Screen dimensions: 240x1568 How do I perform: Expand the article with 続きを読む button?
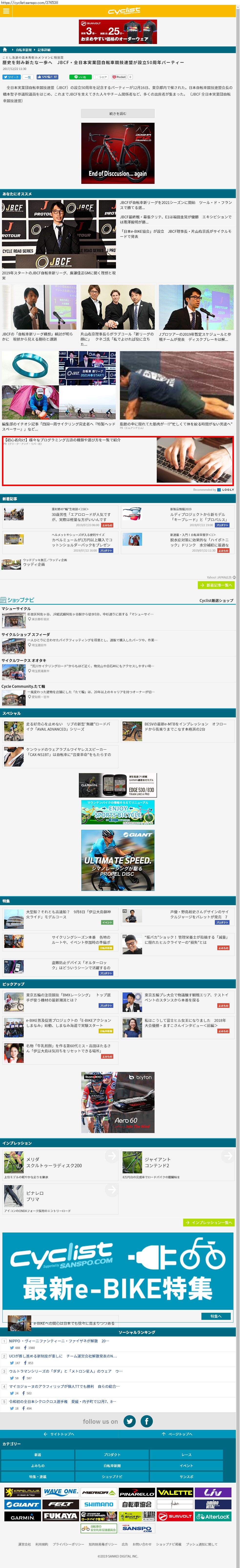click(x=117, y=113)
